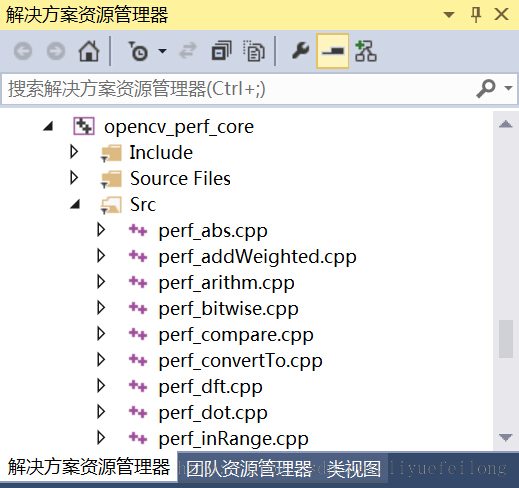Open the pending changes filter clock icon
Image resolution: width=519 pixels, height=488 pixels.
point(138,51)
